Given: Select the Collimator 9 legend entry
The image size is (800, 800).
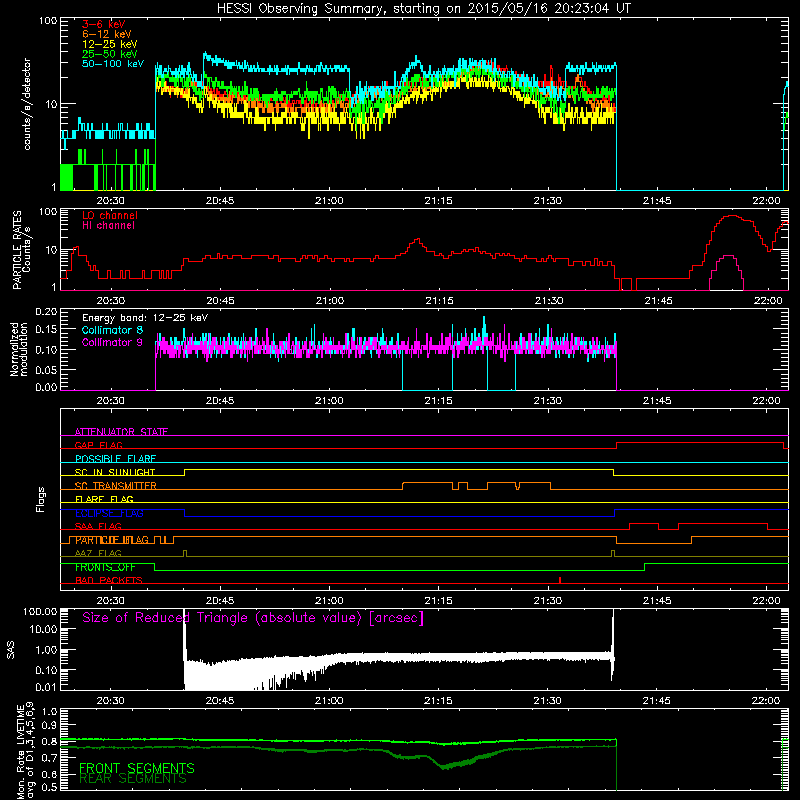Looking at the screenshot, I should coord(112,342).
